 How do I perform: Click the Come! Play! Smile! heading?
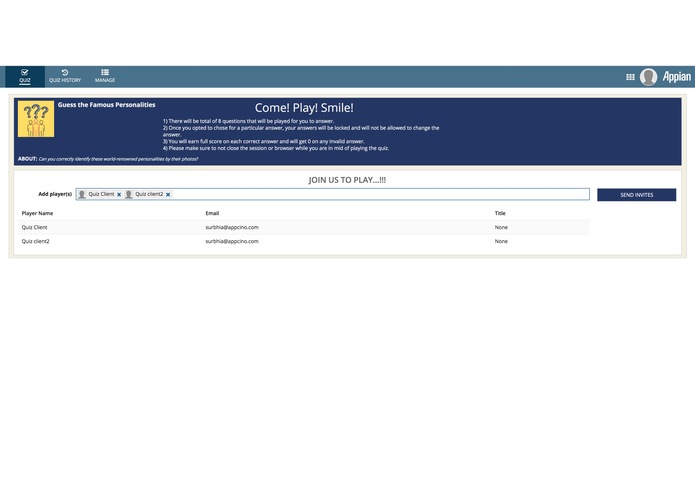(304, 108)
